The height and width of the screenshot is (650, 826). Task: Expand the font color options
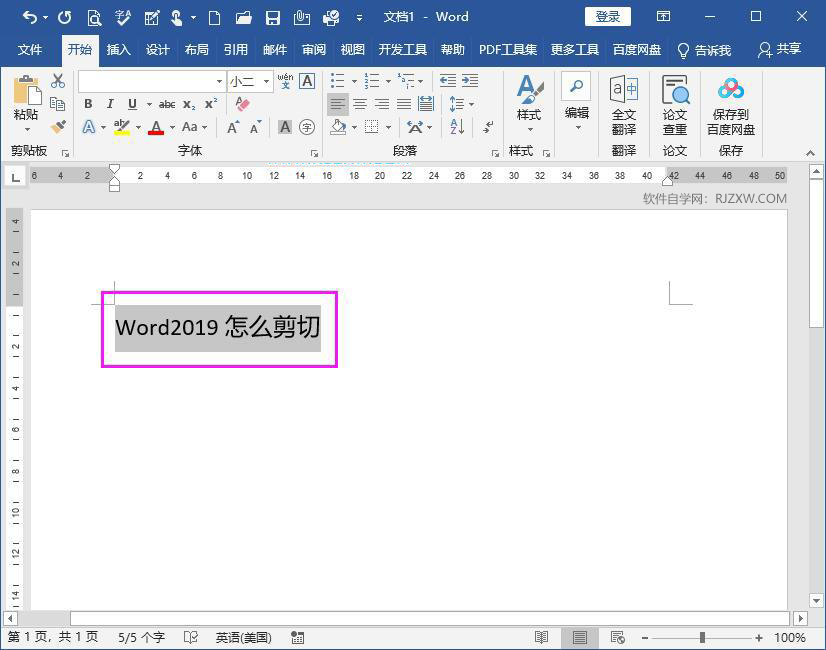[171, 127]
